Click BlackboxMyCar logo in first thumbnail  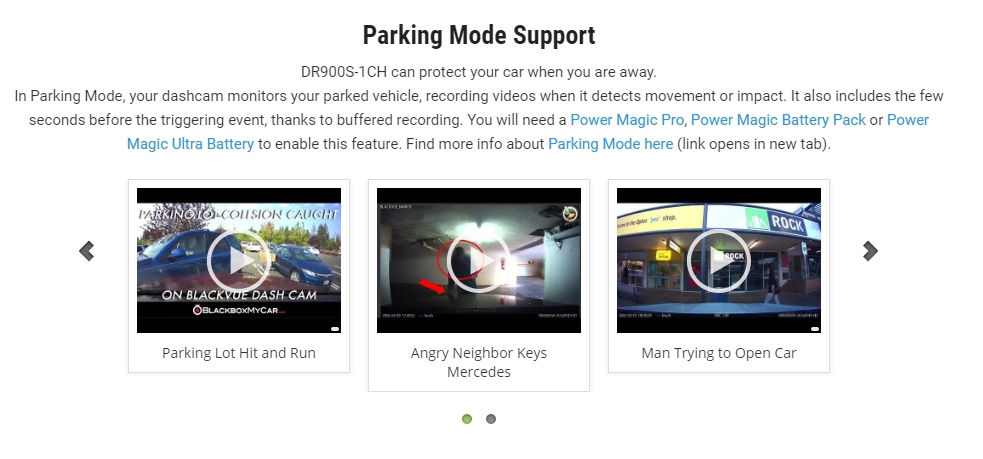point(239,310)
